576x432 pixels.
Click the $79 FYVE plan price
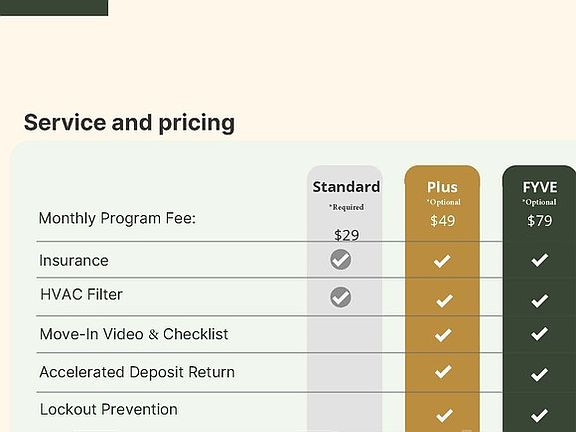pos(540,221)
